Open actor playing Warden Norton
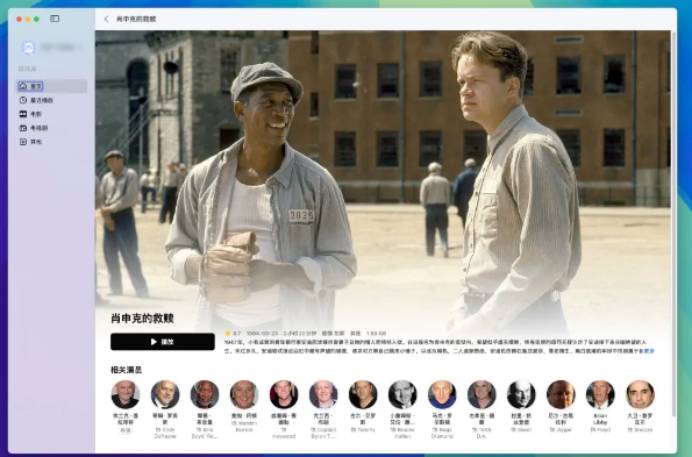692x457 pixels. point(244,394)
